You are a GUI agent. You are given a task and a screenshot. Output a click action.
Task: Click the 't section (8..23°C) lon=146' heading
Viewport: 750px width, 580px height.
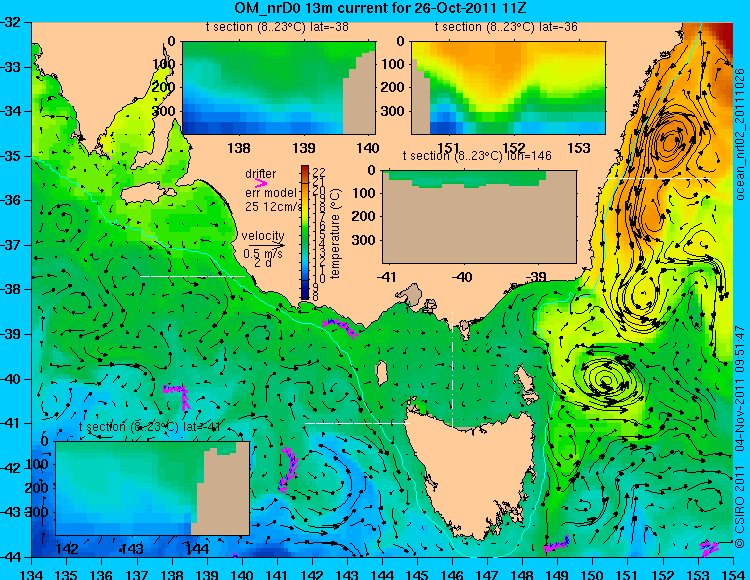(x=477, y=156)
